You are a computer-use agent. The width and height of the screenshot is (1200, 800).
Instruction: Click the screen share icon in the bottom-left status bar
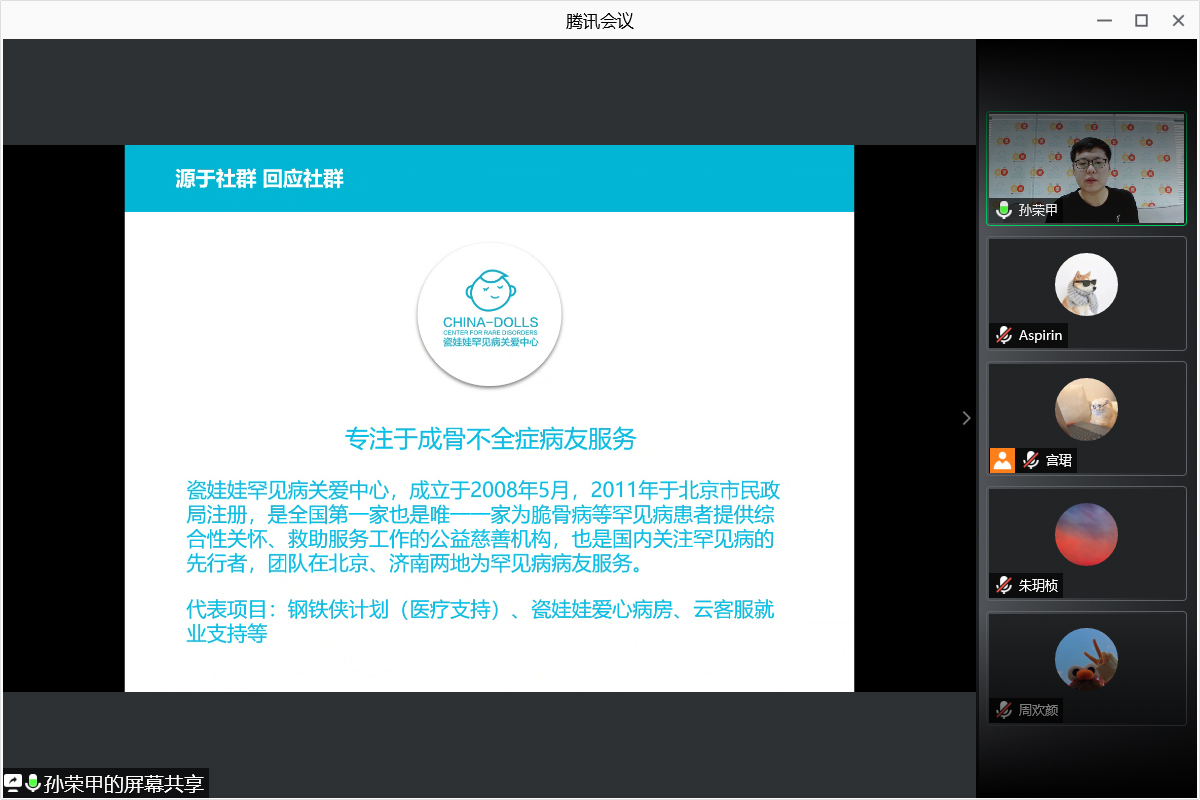pos(13,783)
